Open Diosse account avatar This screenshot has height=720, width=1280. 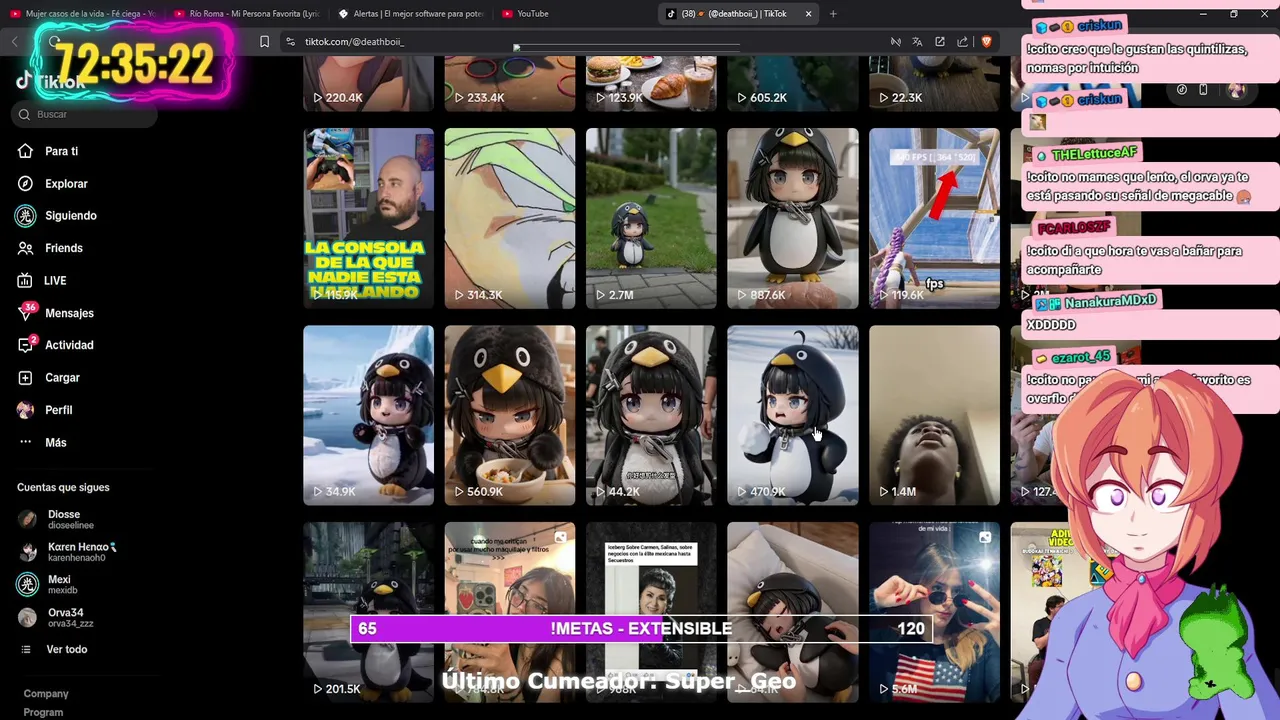click(x=27, y=519)
